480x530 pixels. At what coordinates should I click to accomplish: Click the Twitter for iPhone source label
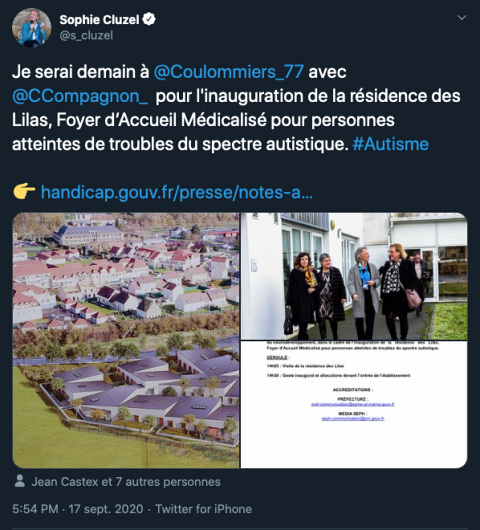pos(203,509)
